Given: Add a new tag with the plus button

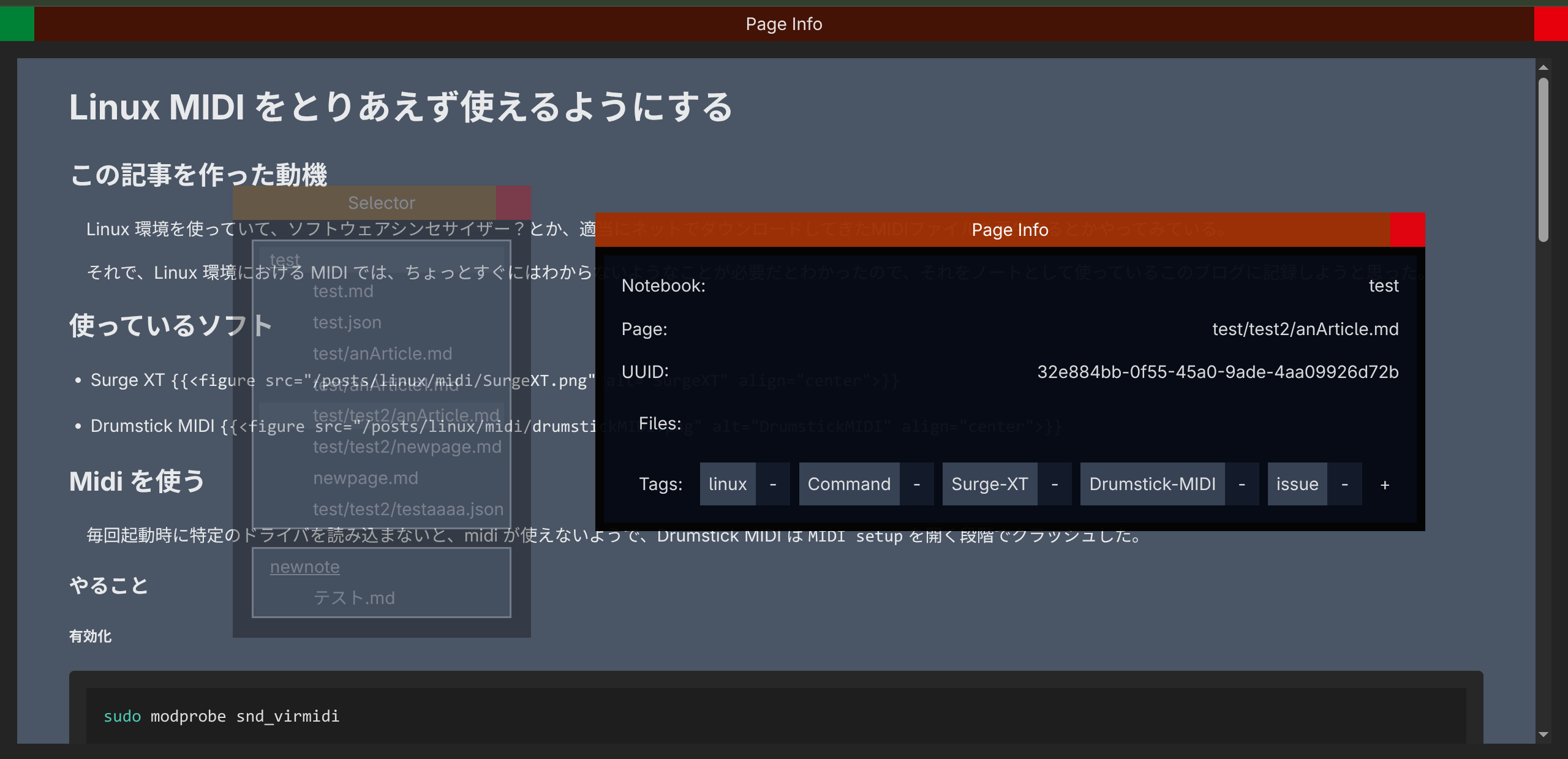Looking at the screenshot, I should (1385, 484).
